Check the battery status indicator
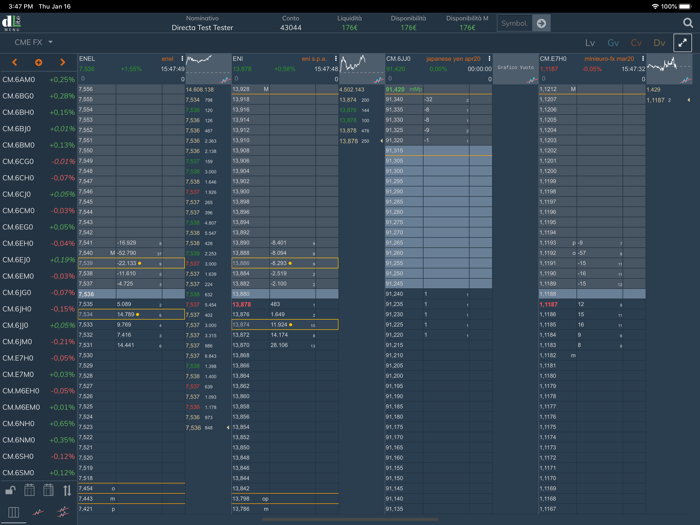 (684, 6)
